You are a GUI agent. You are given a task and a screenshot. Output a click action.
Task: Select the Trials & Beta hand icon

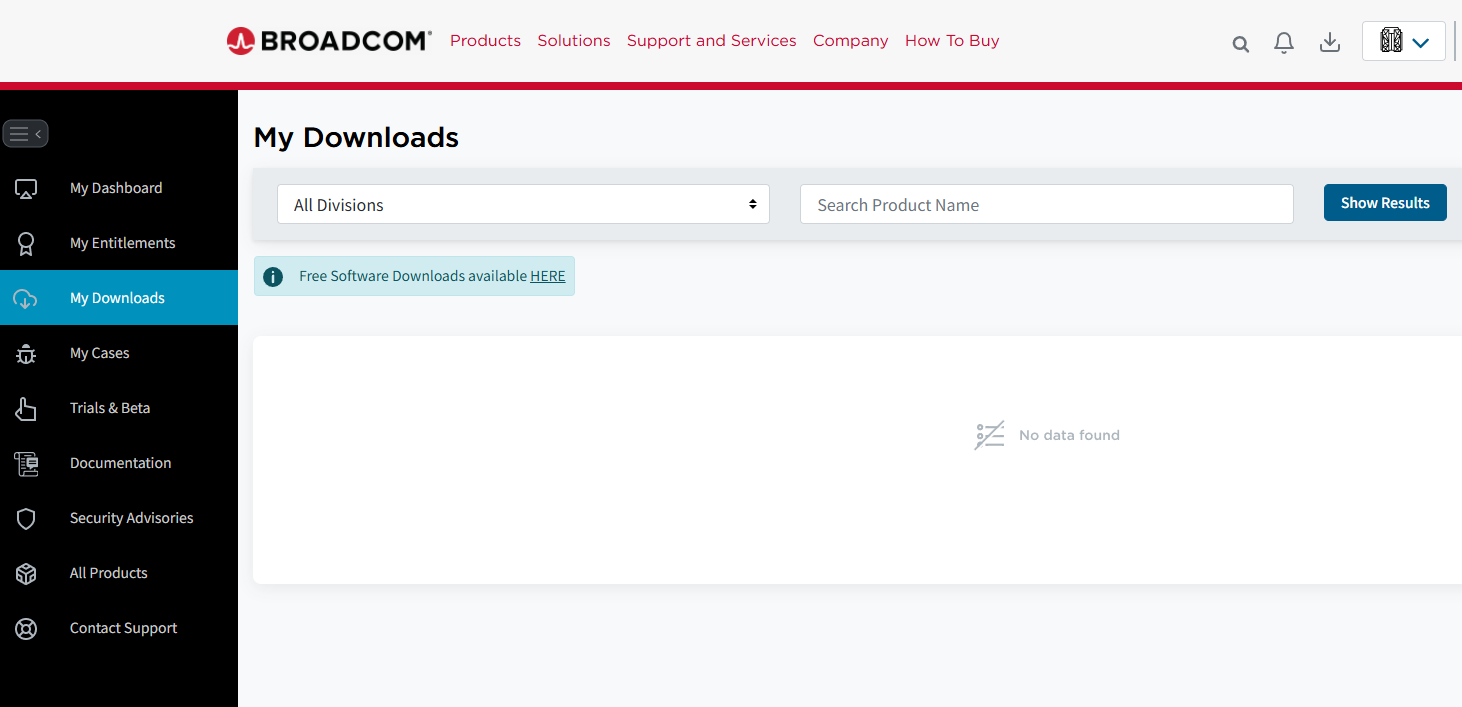pyautogui.click(x=25, y=408)
